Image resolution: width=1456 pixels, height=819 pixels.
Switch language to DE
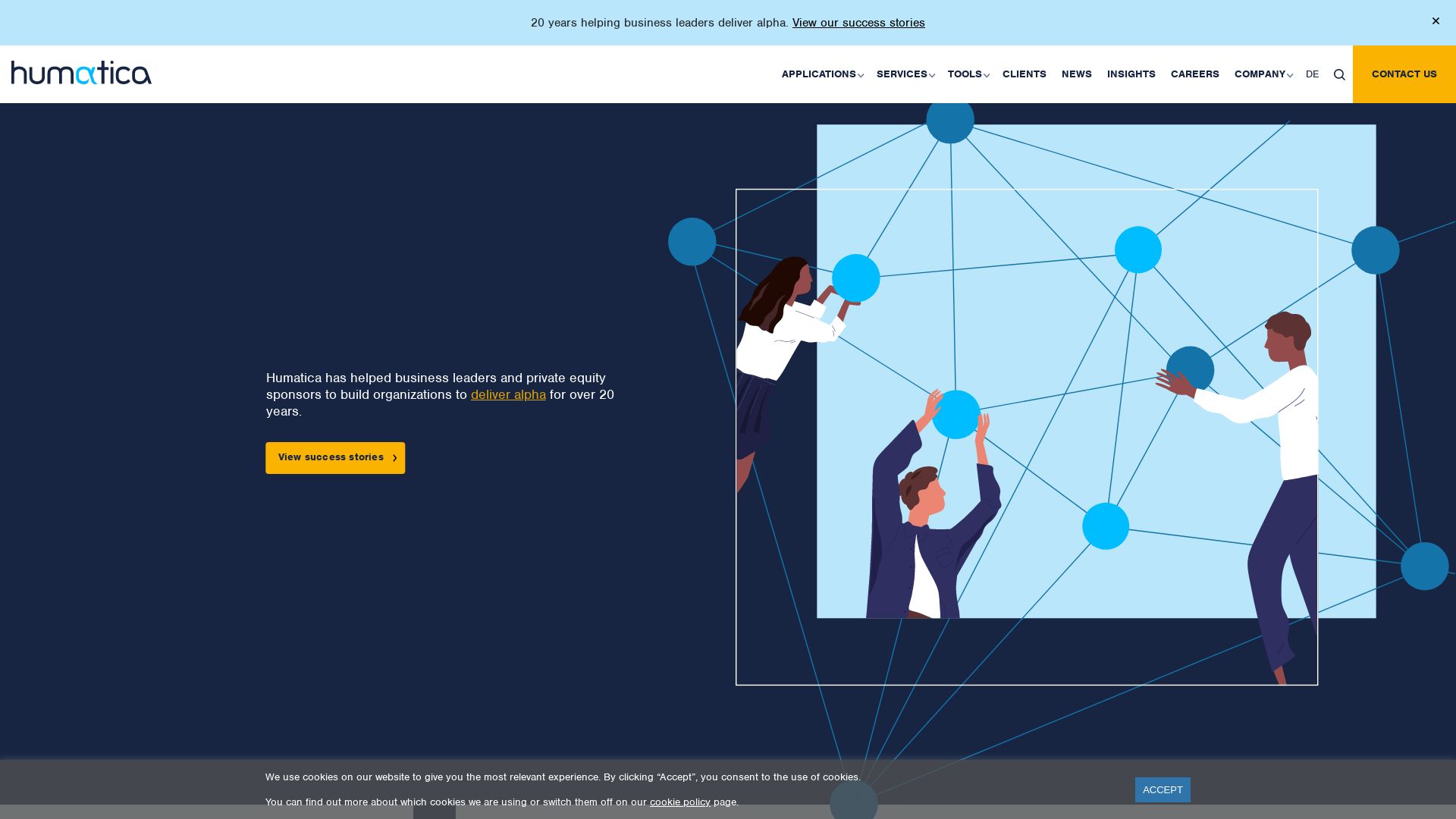pyautogui.click(x=1312, y=74)
